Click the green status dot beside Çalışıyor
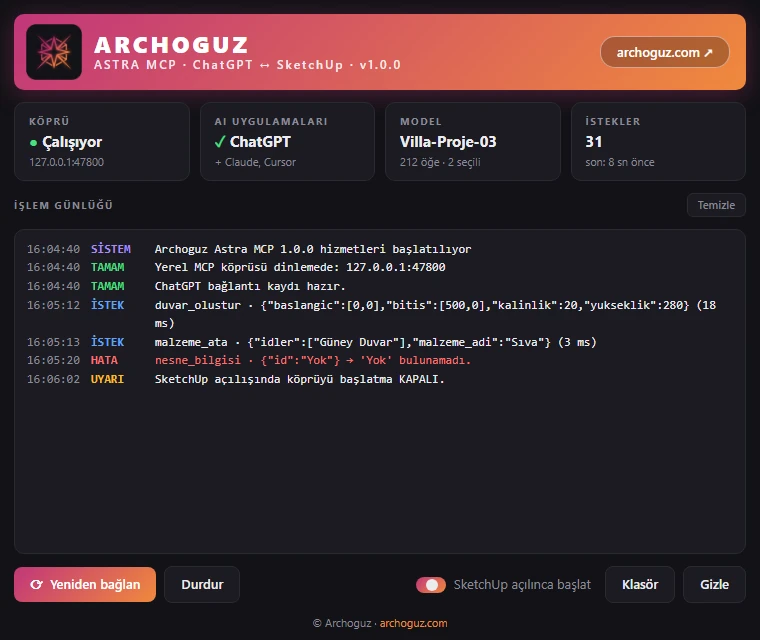 [x=33, y=143]
